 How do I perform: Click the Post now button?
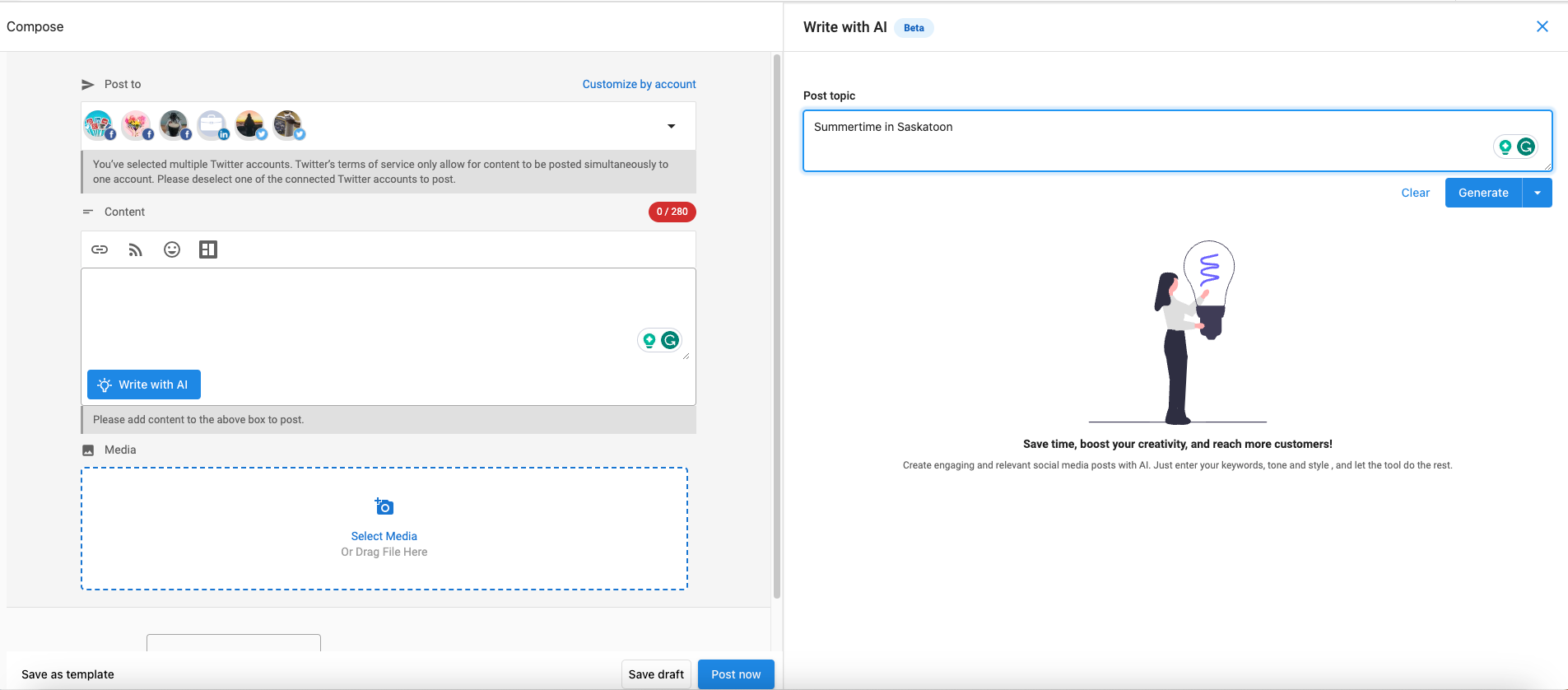(736, 674)
